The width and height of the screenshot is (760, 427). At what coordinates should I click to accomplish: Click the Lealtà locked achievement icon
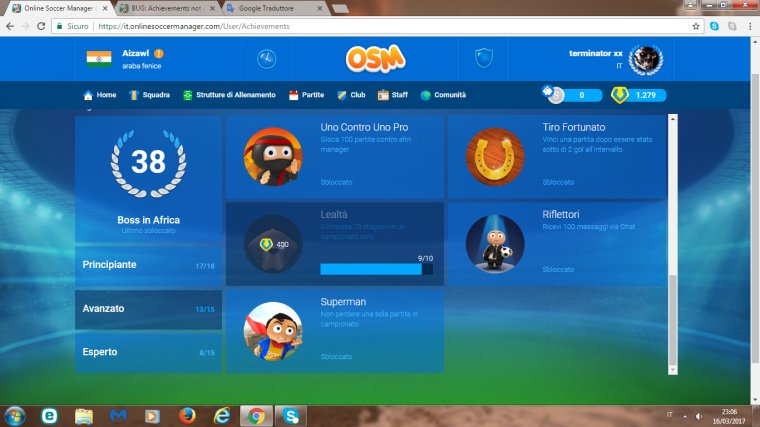[x=273, y=244]
